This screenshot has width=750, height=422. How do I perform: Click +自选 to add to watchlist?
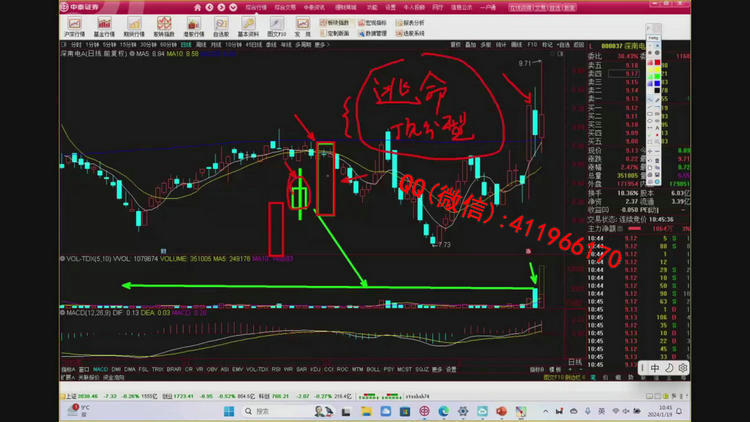tap(563, 44)
